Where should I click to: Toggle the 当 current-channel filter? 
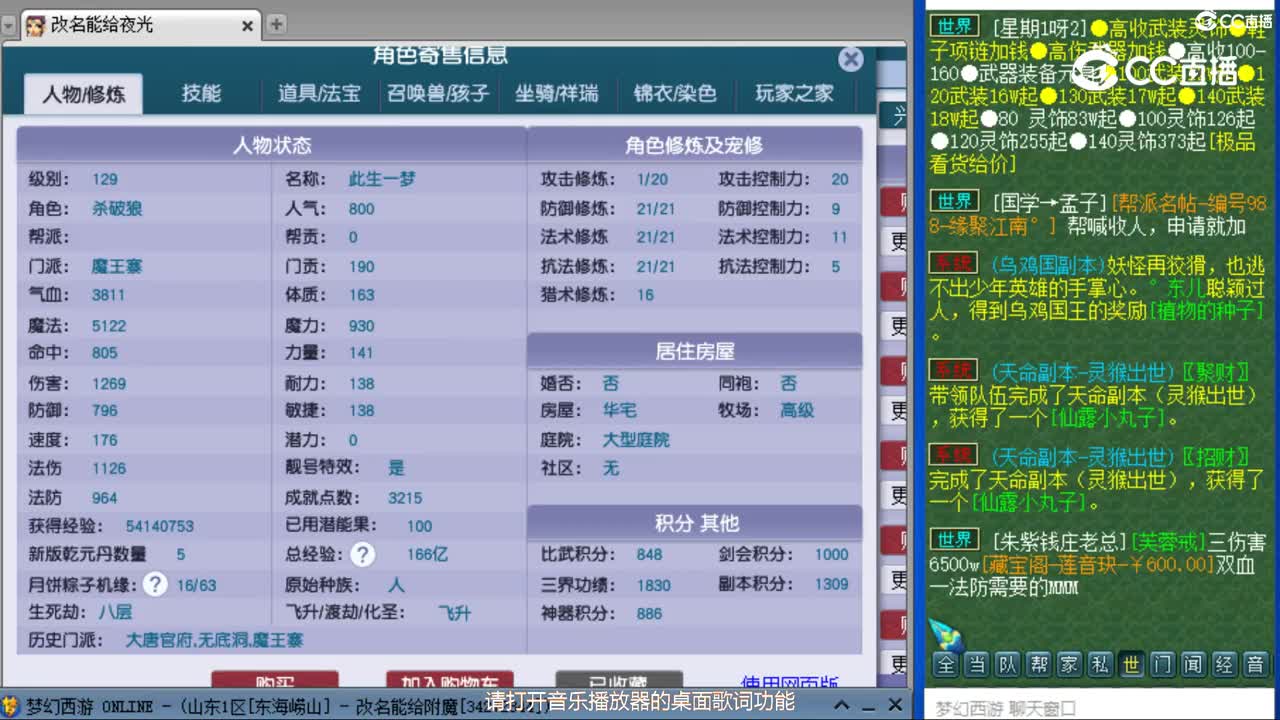[976, 664]
